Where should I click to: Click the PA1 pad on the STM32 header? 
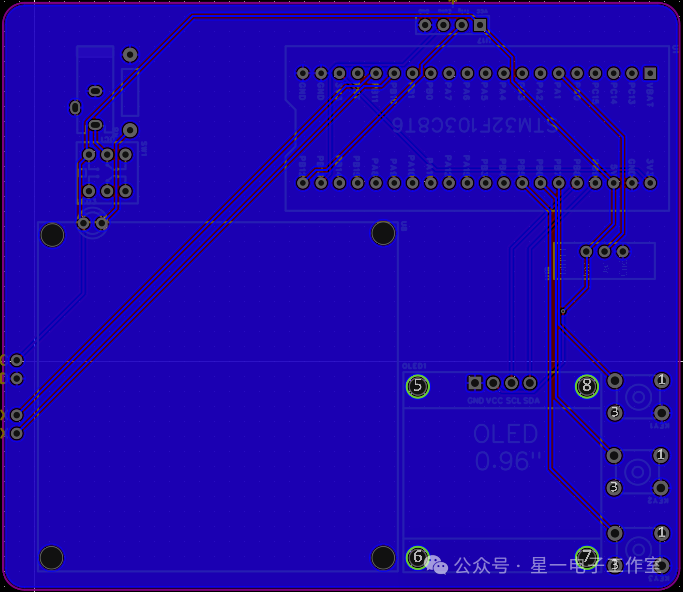558,73
